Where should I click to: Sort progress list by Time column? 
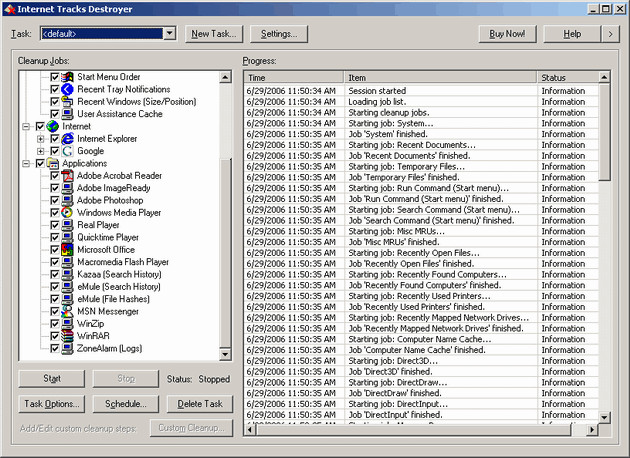(x=294, y=77)
